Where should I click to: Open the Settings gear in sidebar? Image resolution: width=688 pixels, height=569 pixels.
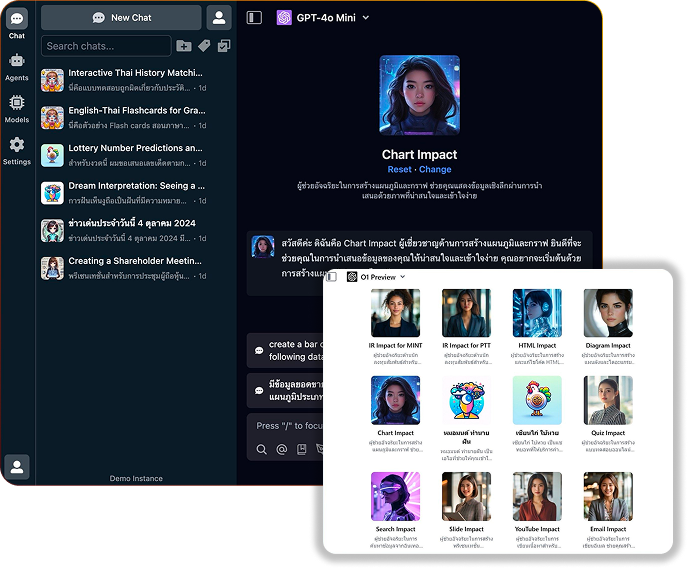[17, 150]
